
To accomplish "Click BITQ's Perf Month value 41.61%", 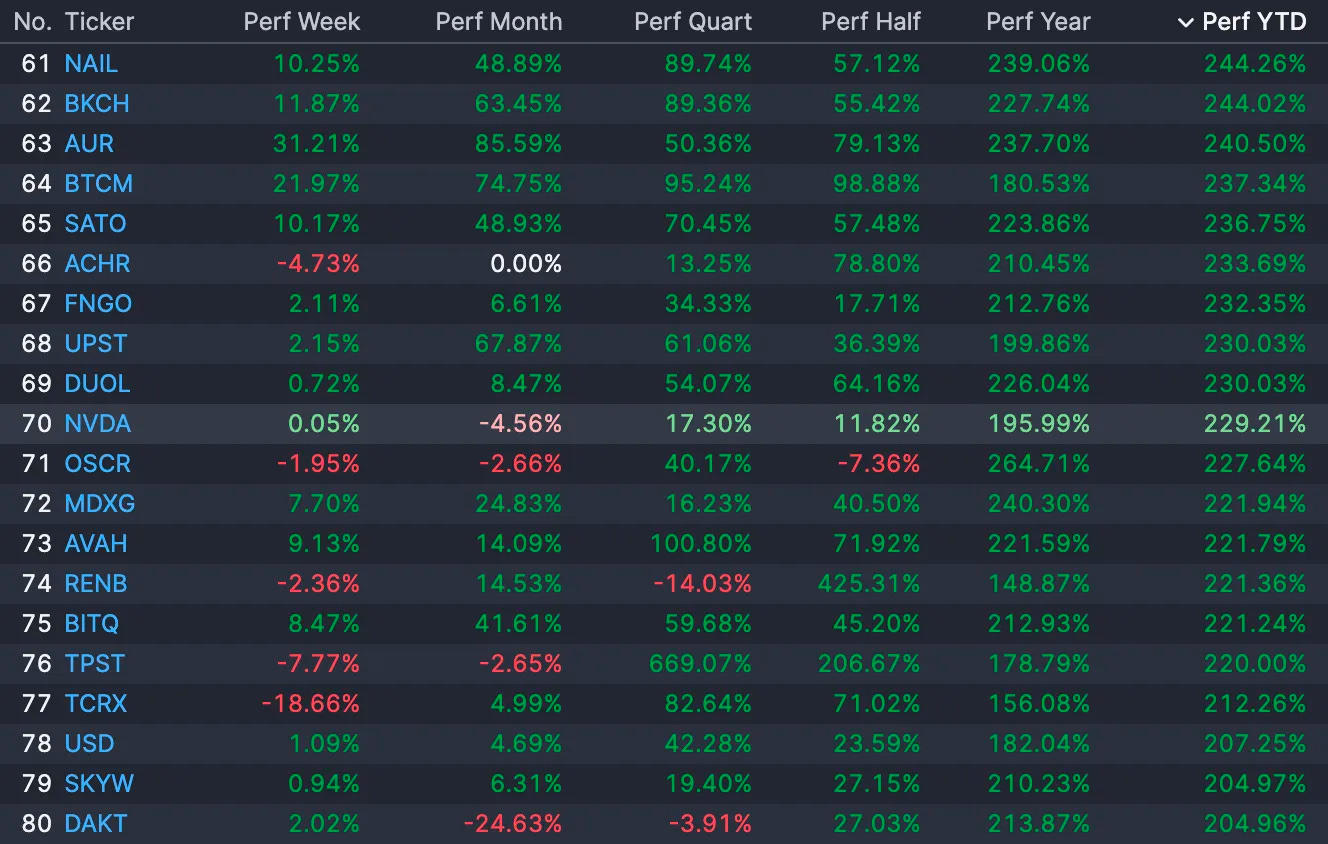I will click(x=519, y=624).
